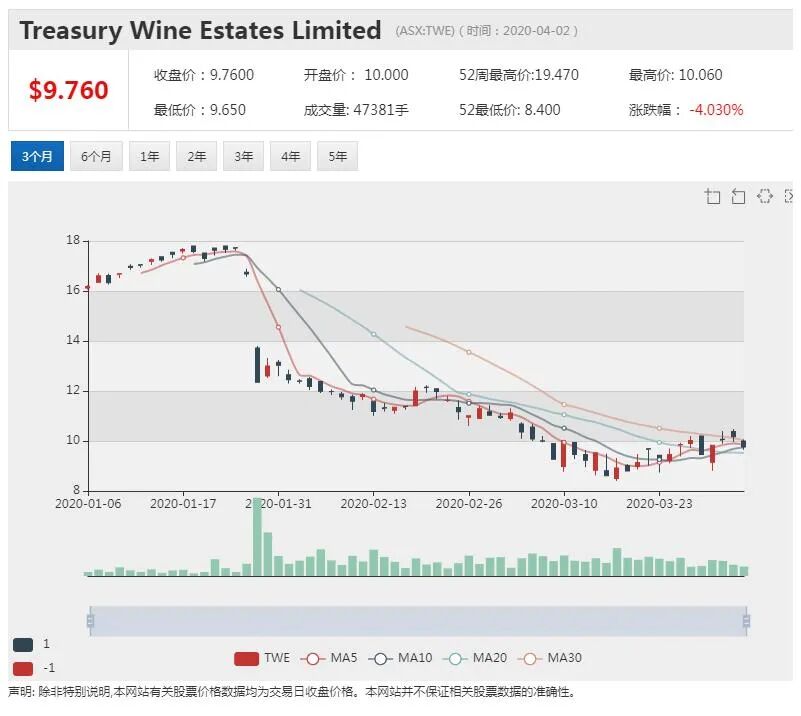This screenshot has width=801, height=716.
Task: Click the data zoom slider bar
Action: coord(418,621)
